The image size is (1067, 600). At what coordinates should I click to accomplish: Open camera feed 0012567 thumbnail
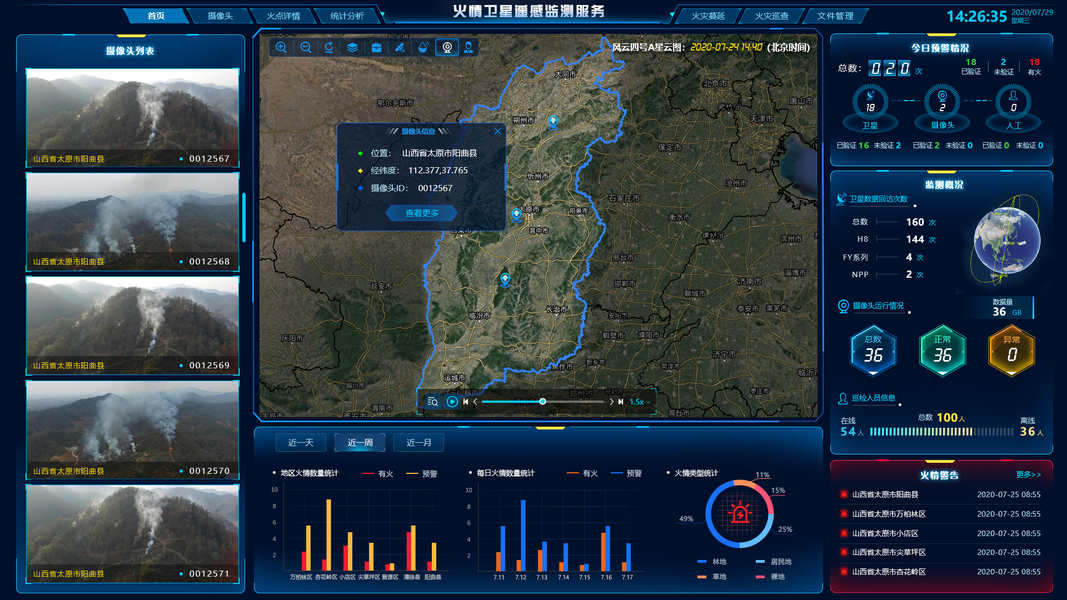click(x=133, y=117)
